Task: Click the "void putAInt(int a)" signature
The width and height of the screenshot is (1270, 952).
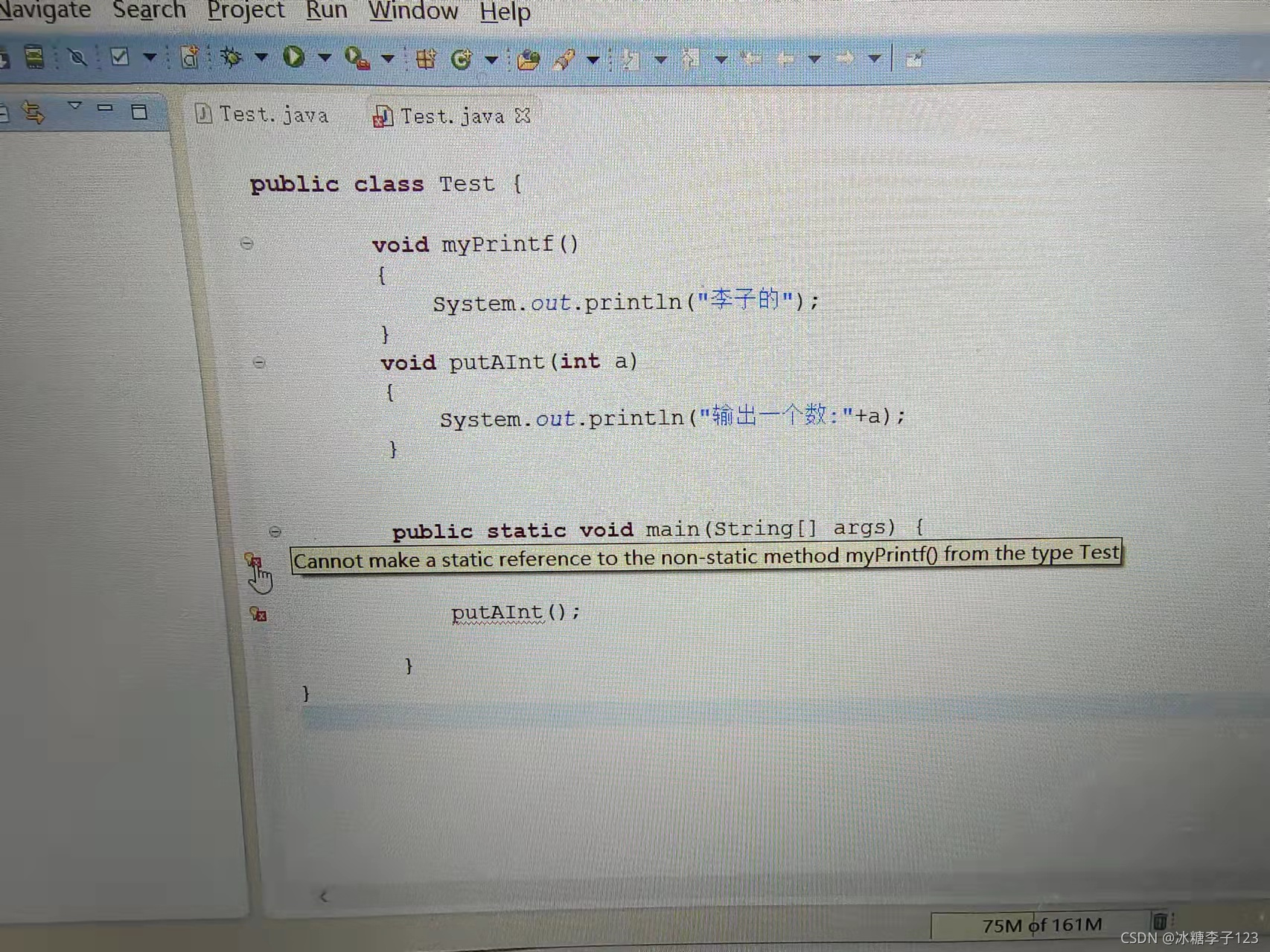Action: 509,362
